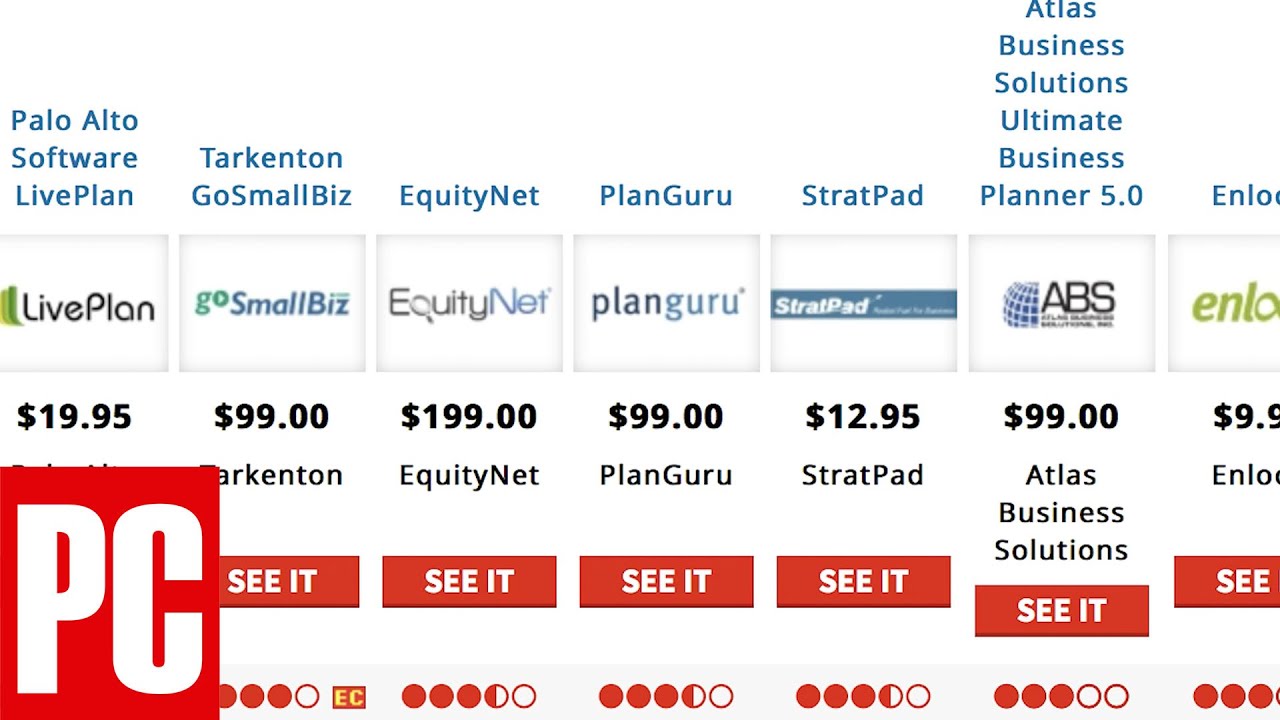Click SEE IT under Atlas Business Solutions

click(1061, 610)
